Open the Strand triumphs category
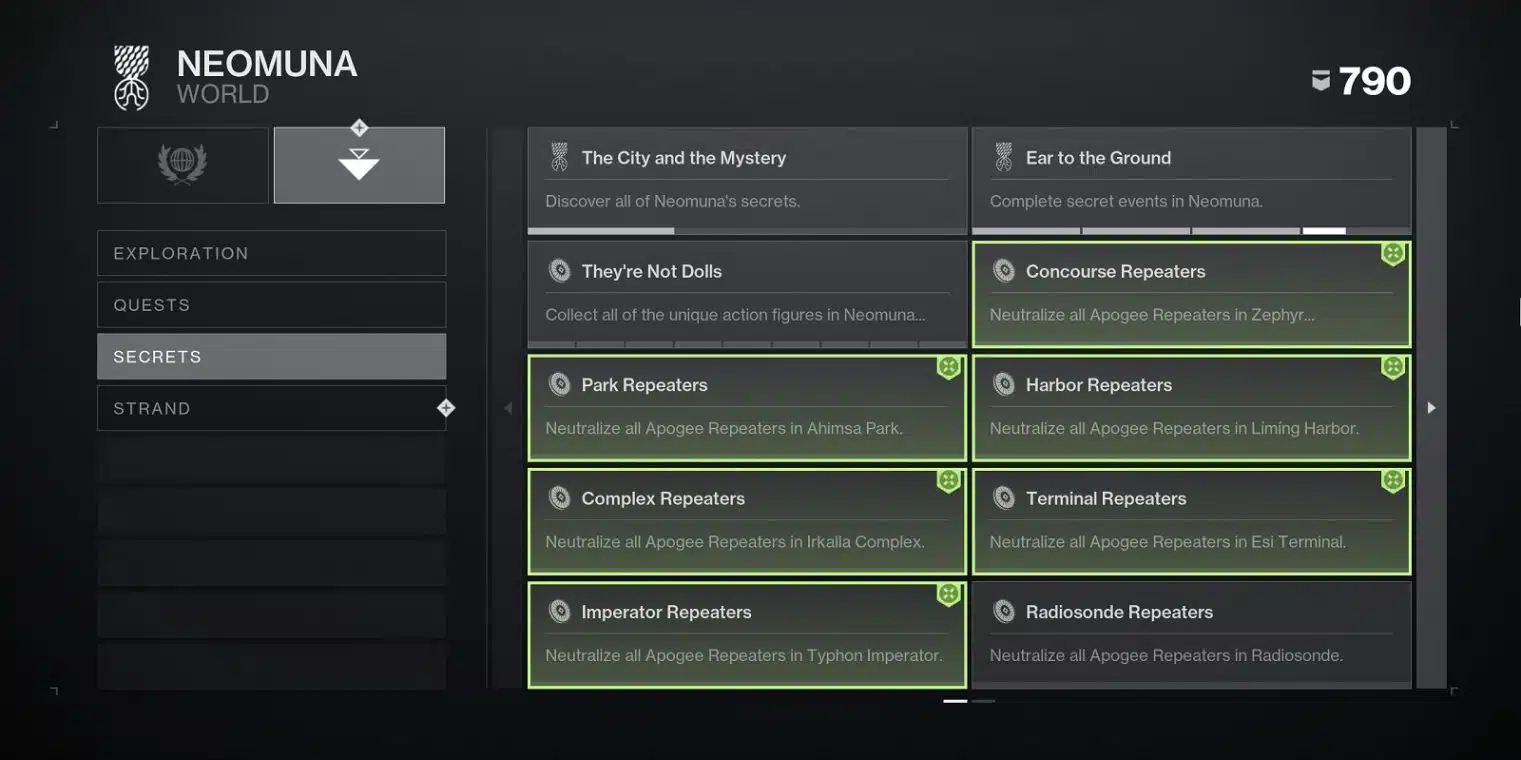 tap(271, 408)
